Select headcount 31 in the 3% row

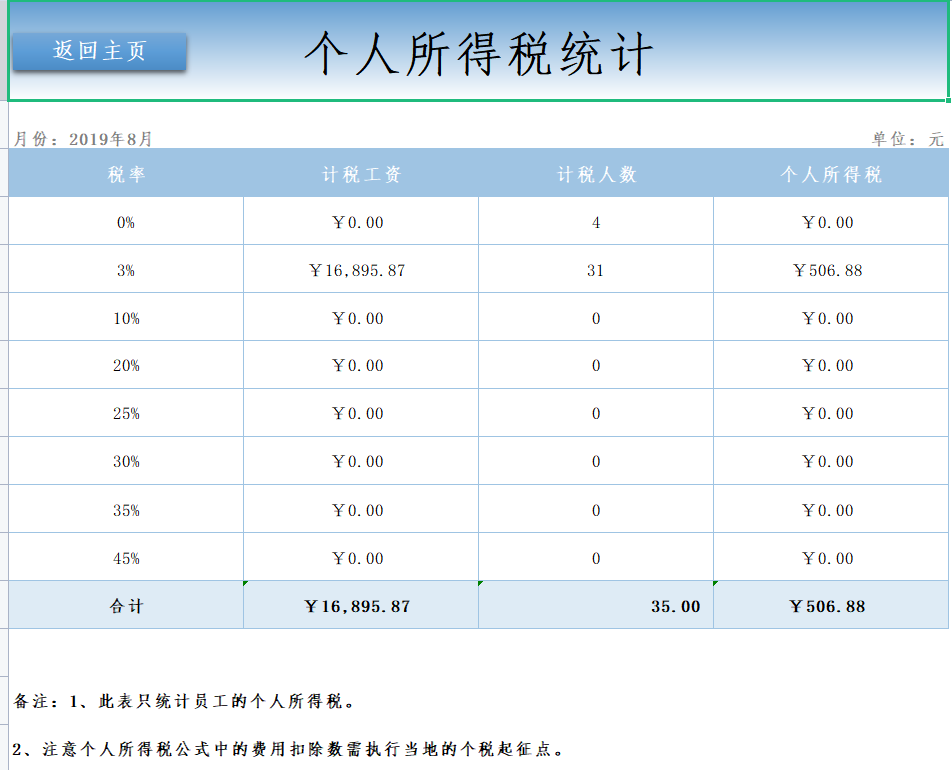(x=596, y=270)
